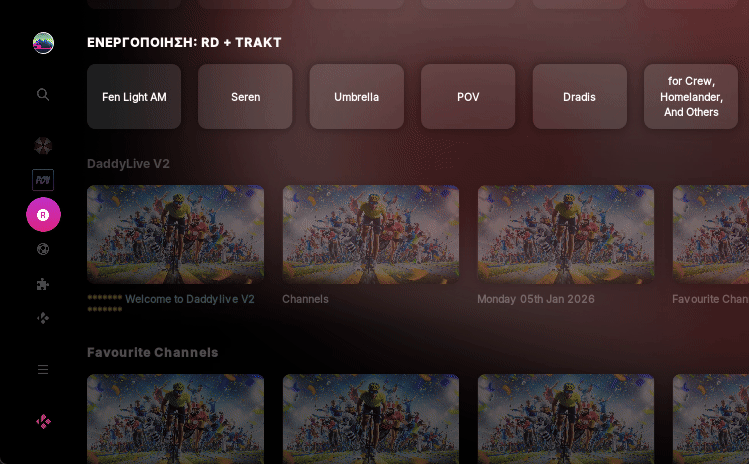Open the POV addon sidebar icon
Viewport: 749px width, 464px height.
pos(43,180)
